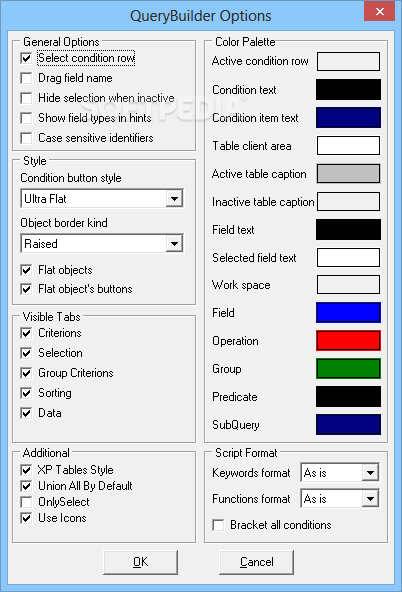Pick Active table caption color
402x592 pixels.
tap(348, 174)
